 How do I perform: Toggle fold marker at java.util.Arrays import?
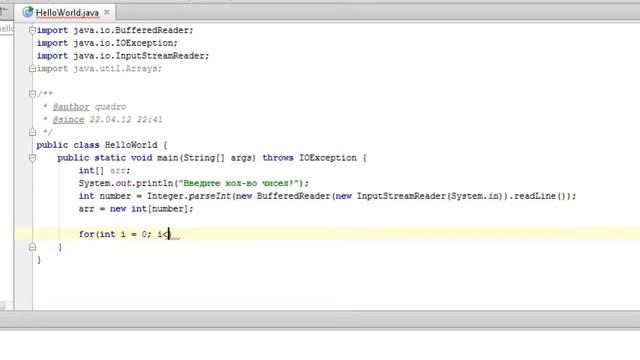click(x=32, y=69)
